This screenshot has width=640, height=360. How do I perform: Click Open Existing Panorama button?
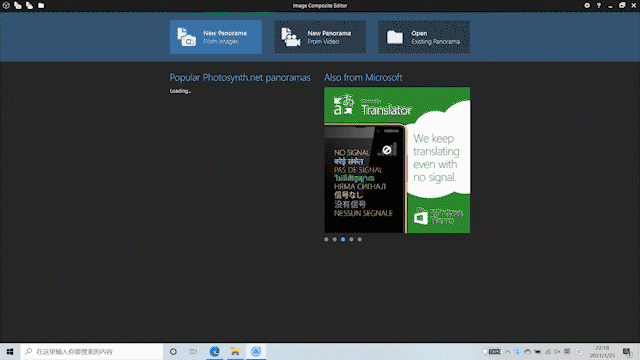424,37
